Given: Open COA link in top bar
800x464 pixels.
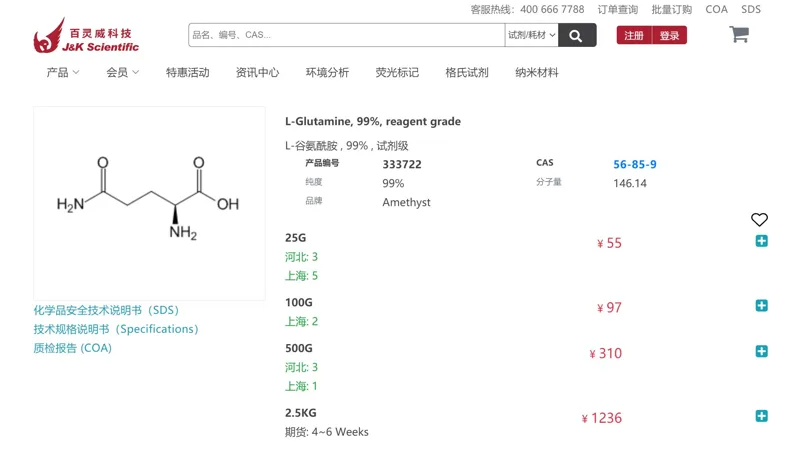Looking at the screenshot, I should click(x=716, y=10).
